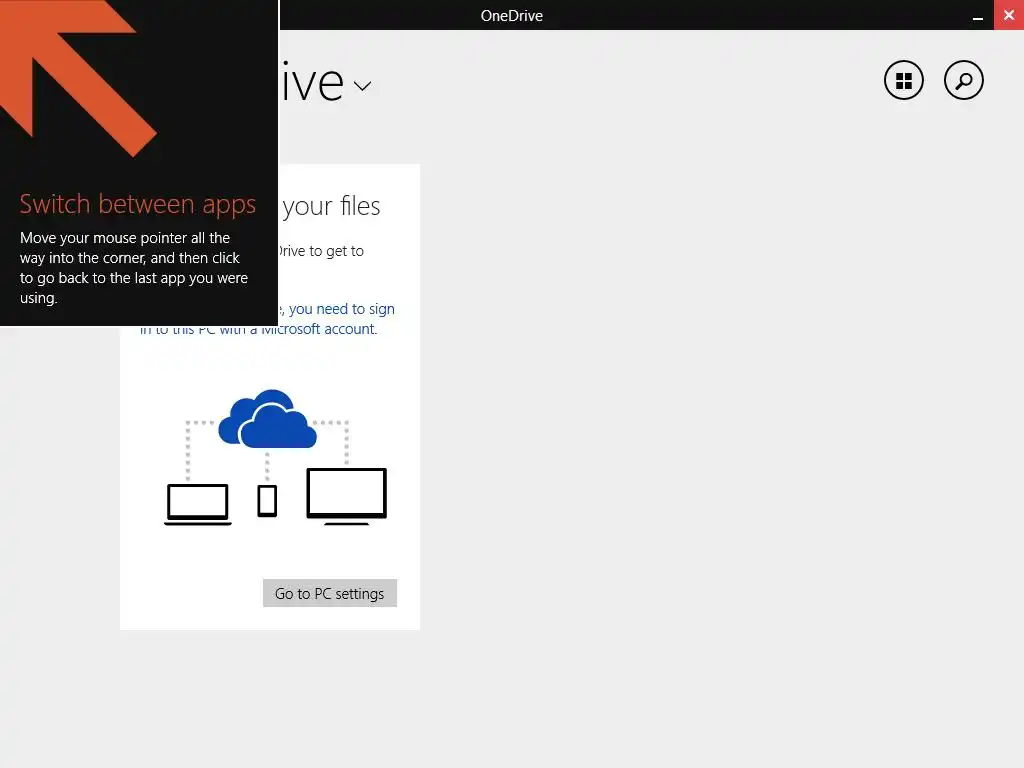Click the OneDrive title bar text
The width and height of the screenshot is (1024, 768).
tap(512, 16)
